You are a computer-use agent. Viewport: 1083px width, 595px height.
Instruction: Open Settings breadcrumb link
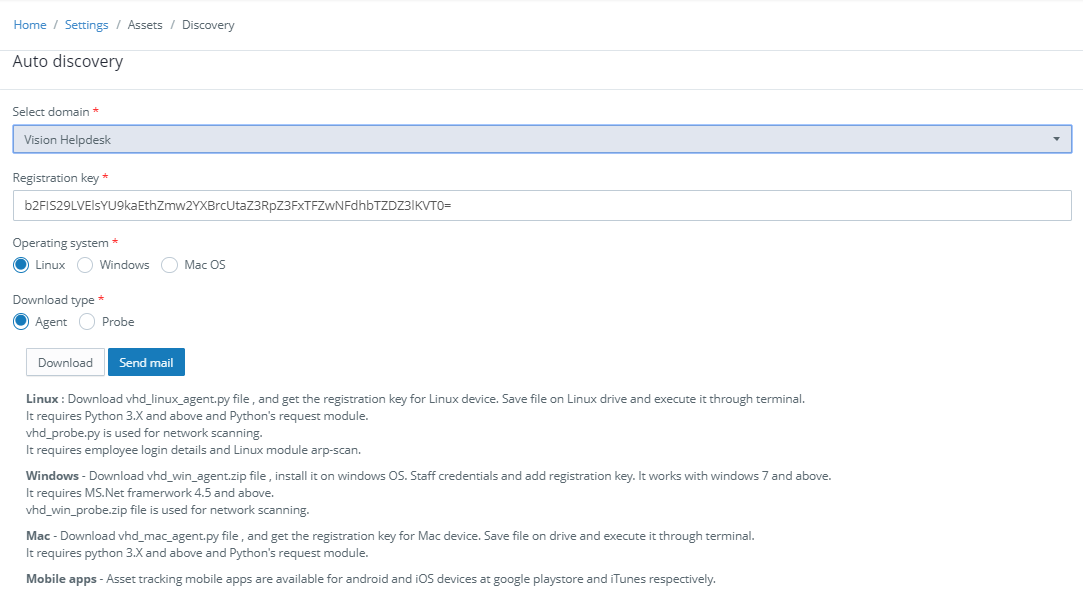[86, 25]
